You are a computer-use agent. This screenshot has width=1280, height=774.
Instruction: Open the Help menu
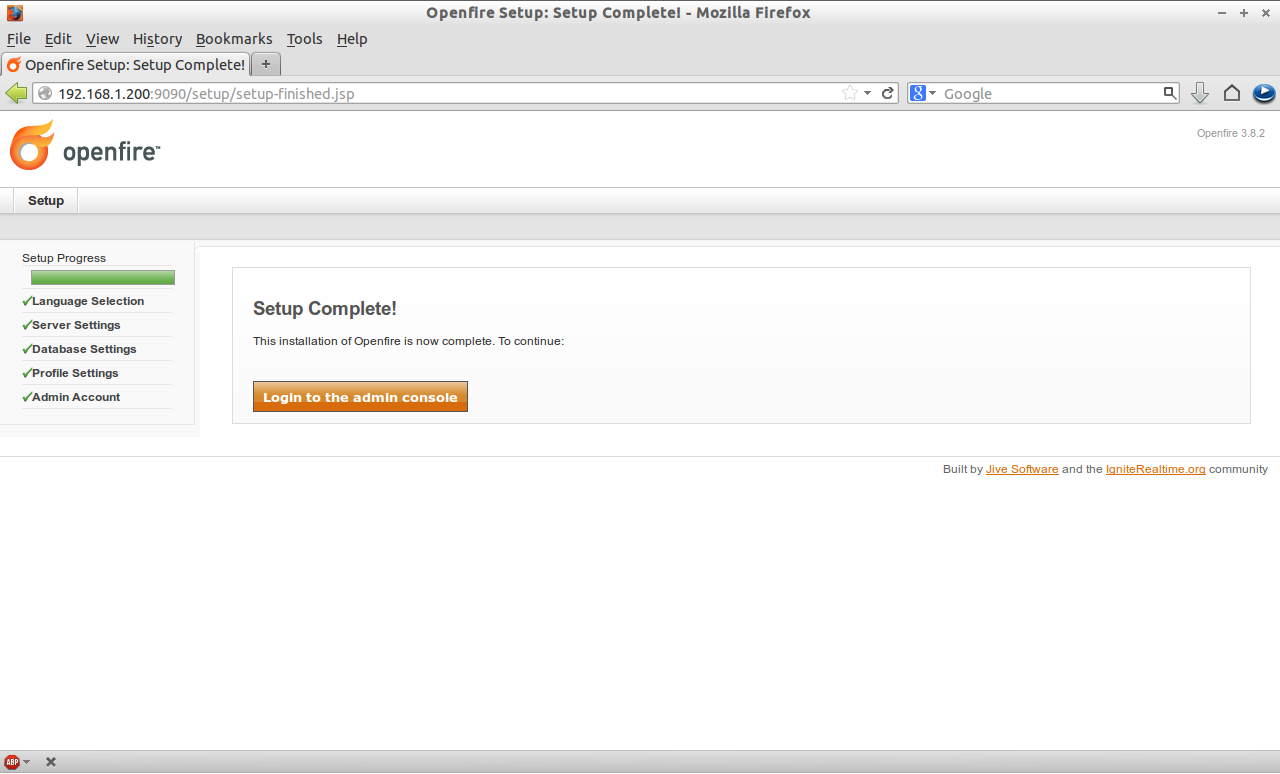[x=352, y=39]
